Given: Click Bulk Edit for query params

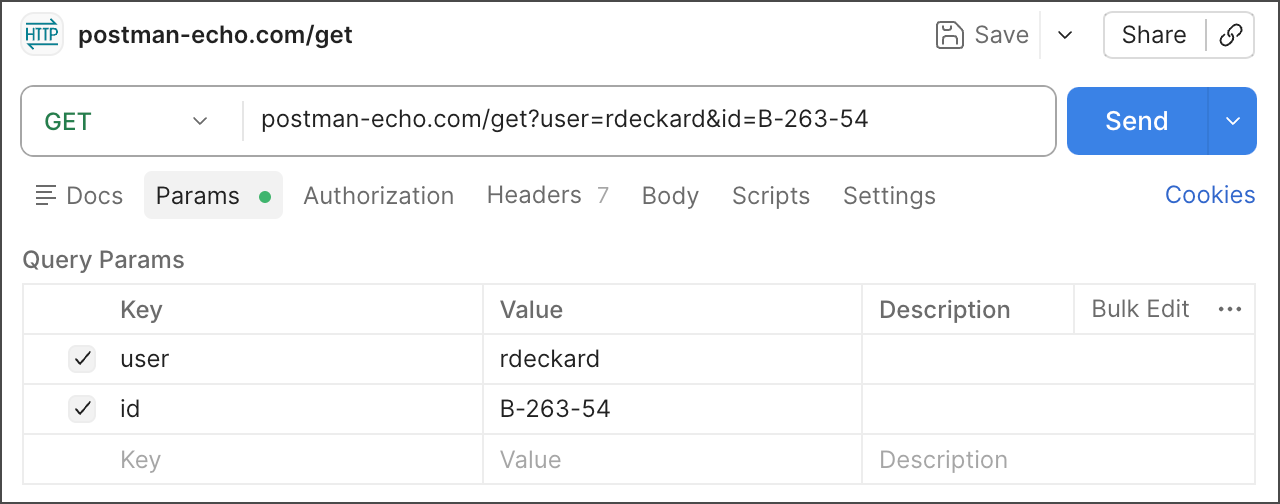Looking at the screenshot, I should [x=1140, y=309].
